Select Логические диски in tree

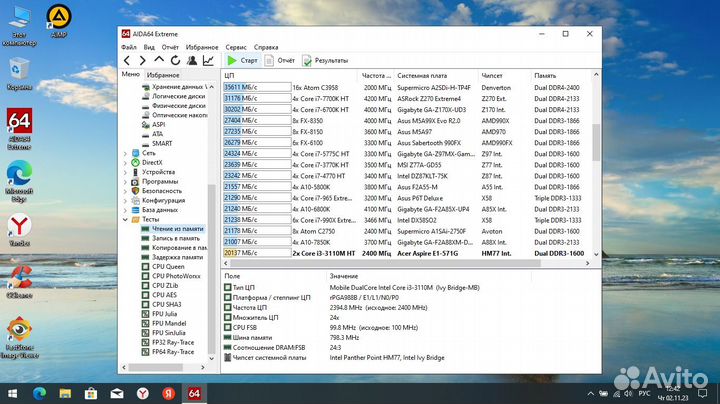(x=174, y=96)
